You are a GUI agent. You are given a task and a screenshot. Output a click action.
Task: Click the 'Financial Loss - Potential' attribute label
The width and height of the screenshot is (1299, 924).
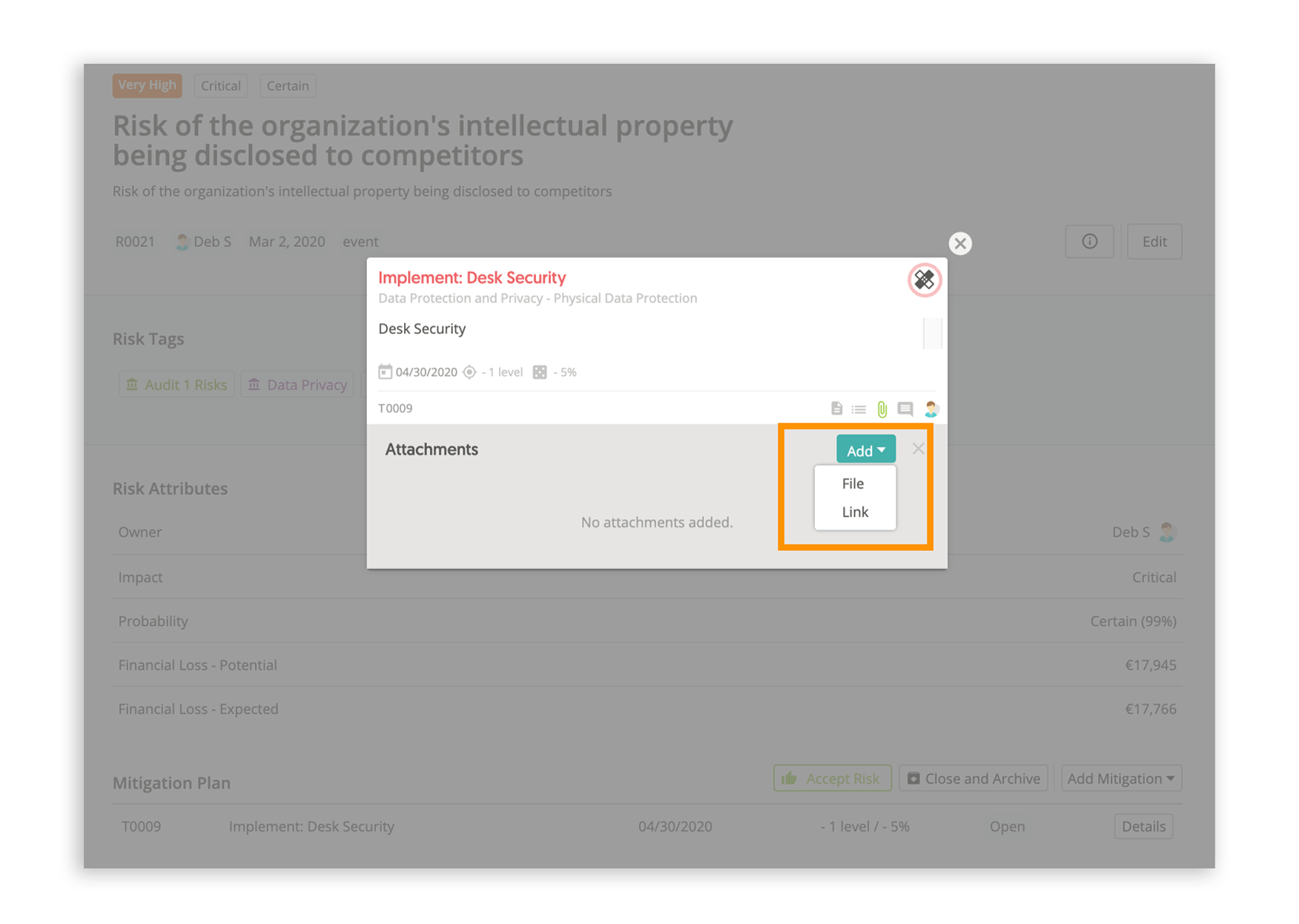[x=198, y=665]
